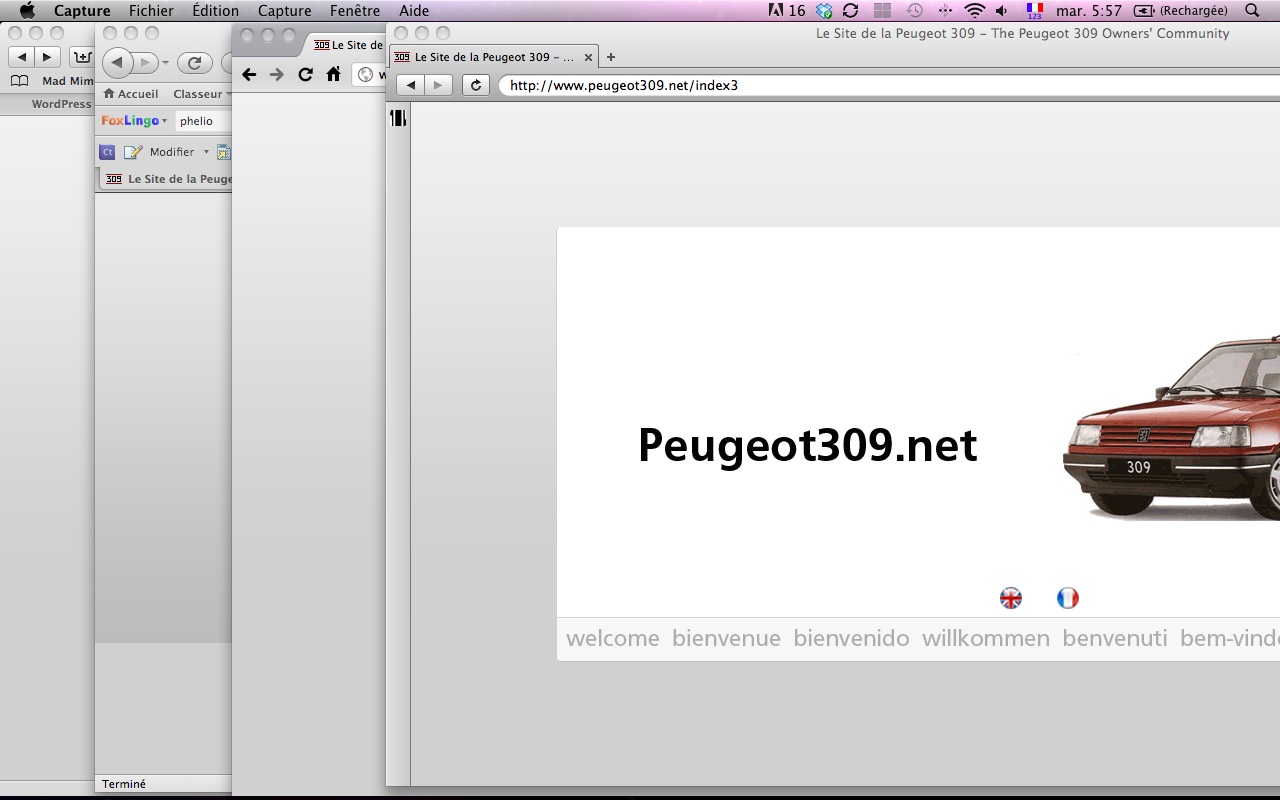Viewport: 1280px width, 800px height.
Task: Select Firefox tab Le Site de la Peuge
Action: pos(168,179)
